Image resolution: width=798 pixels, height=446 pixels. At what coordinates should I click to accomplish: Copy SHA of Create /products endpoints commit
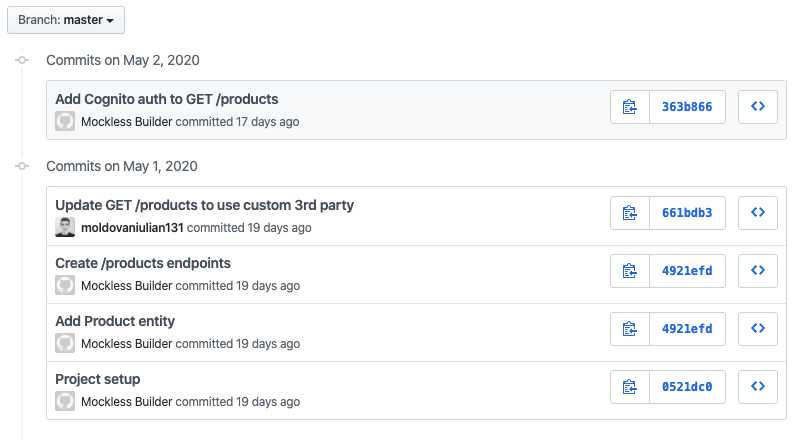click(630, 271)
